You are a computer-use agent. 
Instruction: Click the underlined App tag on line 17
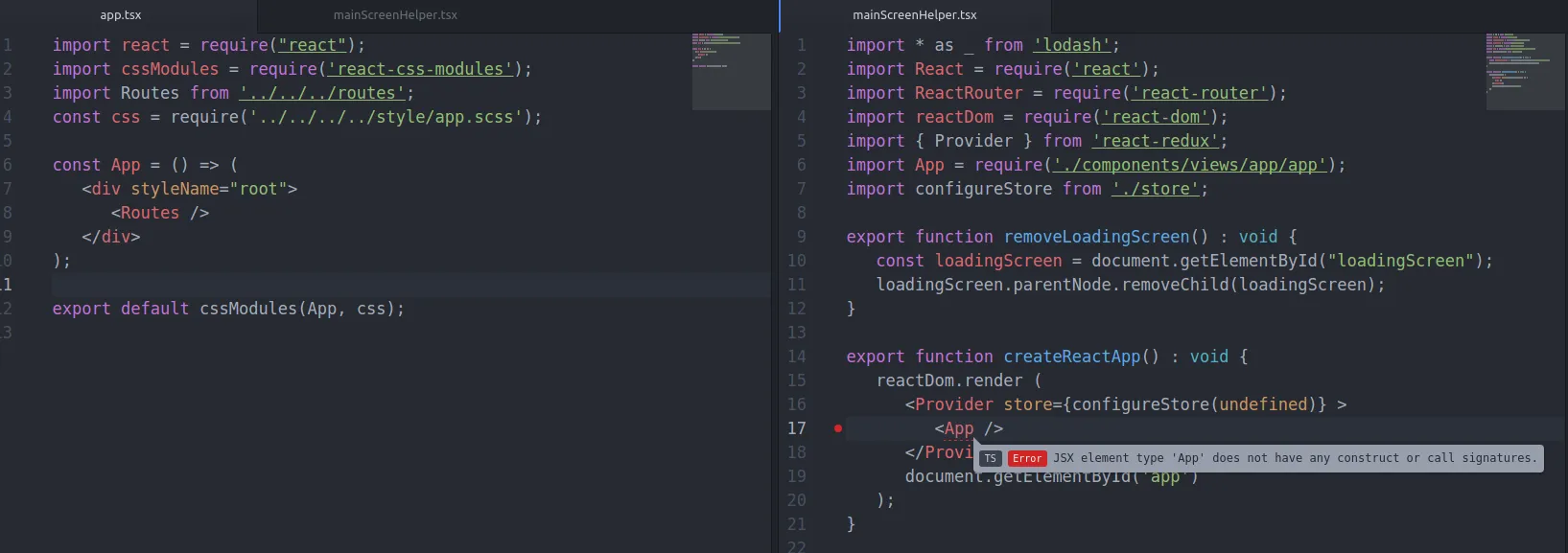959,428
